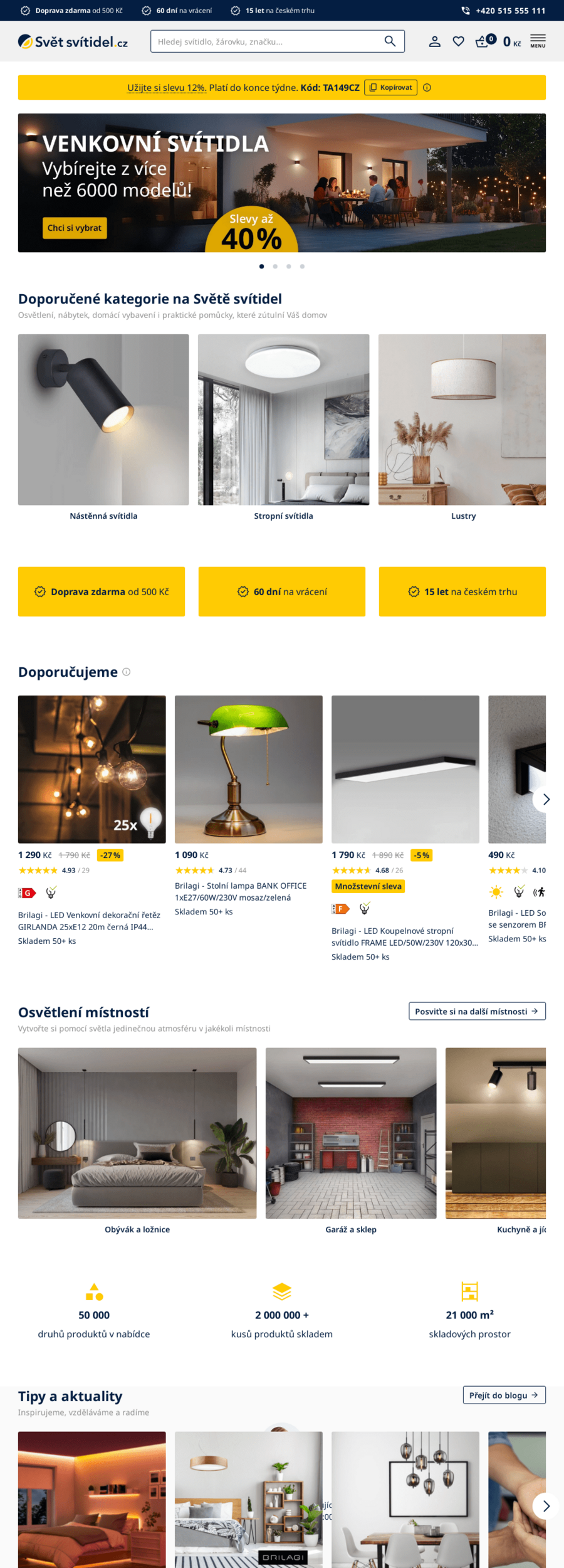Show next recommended products with arrow

click(545, 799)
